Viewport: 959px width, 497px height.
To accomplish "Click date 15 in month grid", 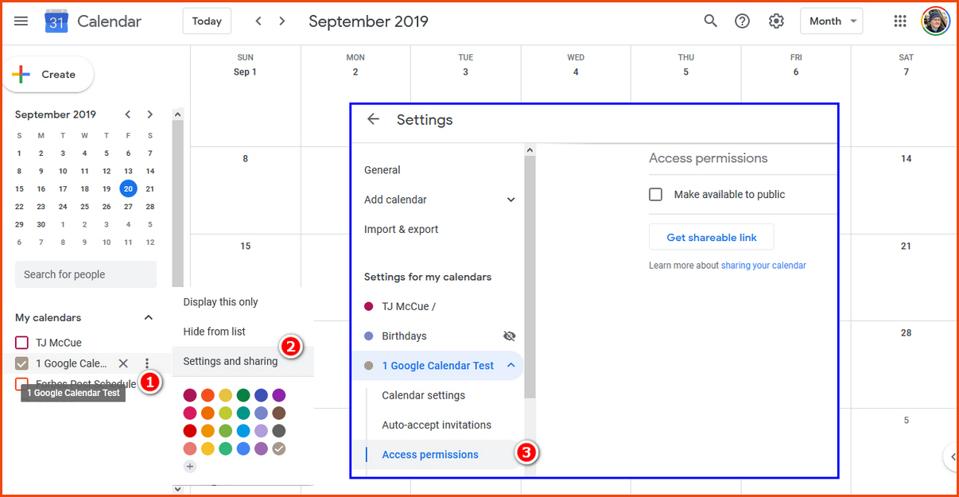I will [245, 246].
